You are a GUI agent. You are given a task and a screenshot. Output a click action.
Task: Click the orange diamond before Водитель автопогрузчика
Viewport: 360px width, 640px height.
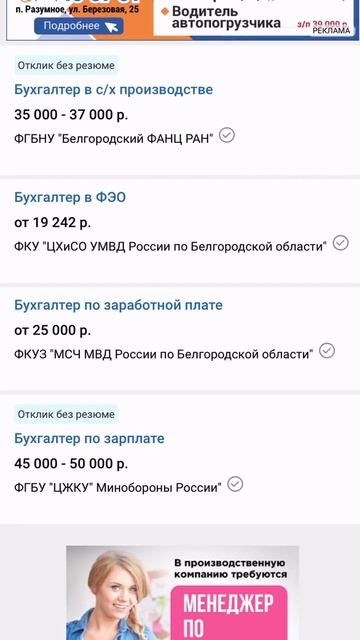(x=164, y=12)
